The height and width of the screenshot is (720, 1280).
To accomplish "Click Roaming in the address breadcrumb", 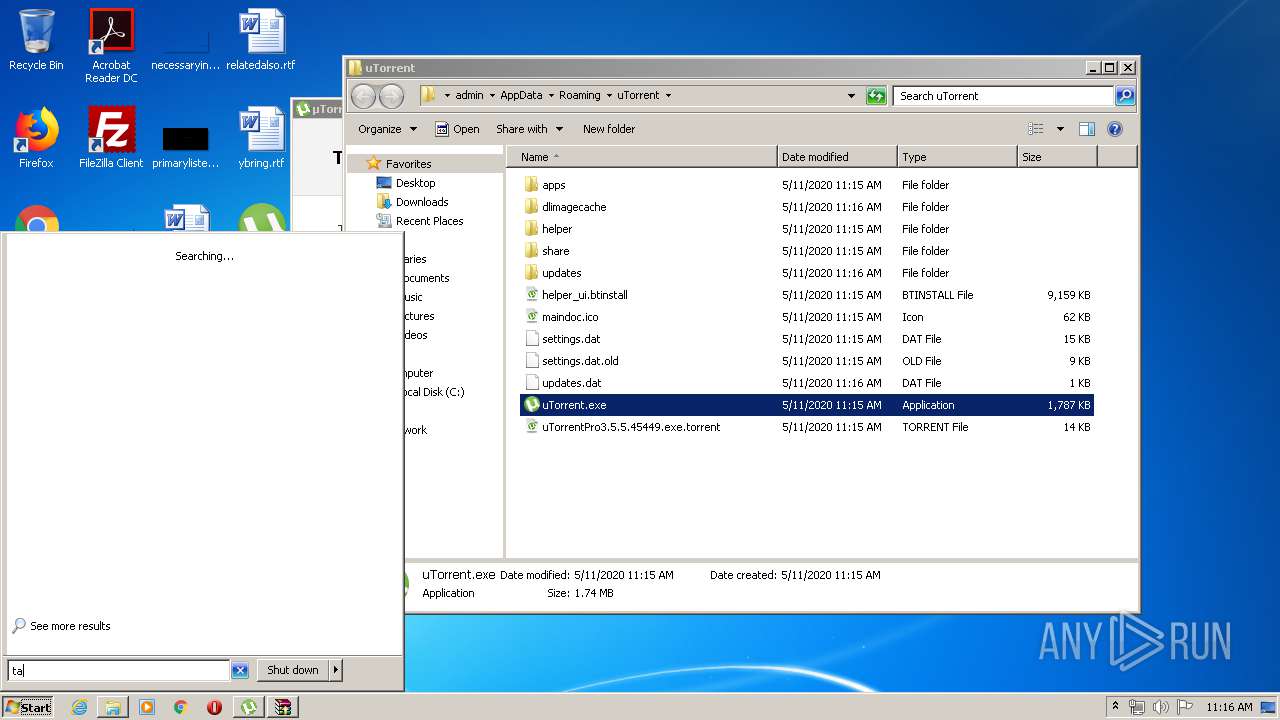I will pyautogui.click(x=580, y=96).
